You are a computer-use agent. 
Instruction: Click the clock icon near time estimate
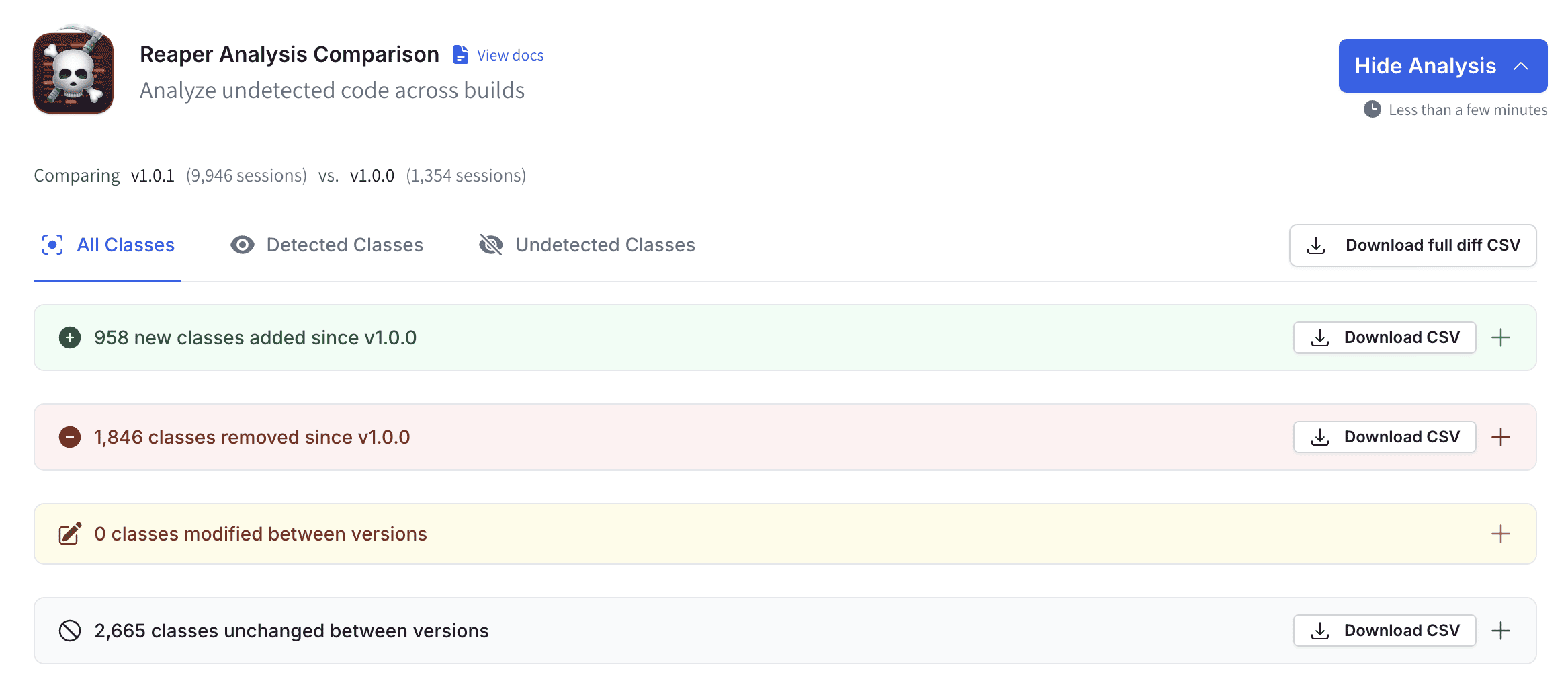(x=1372, y=110)
